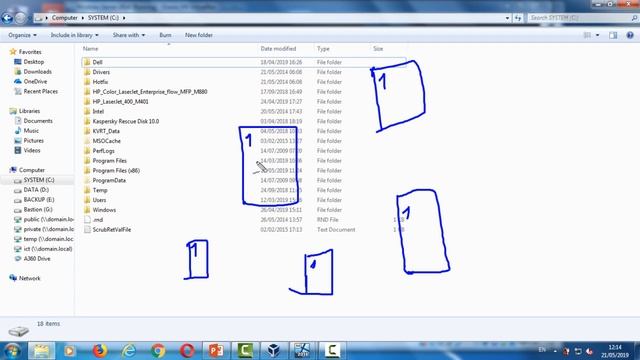This screenshot has width=640, height=360.
Task: Sort by the Type column header
Action: pos(323,49)
